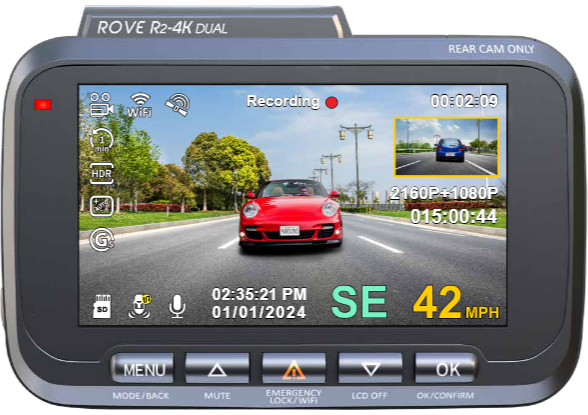Tap the auto exposure icon
This screenshot has width=588, height=415.
pyautogui.click(x=101, y=205)
